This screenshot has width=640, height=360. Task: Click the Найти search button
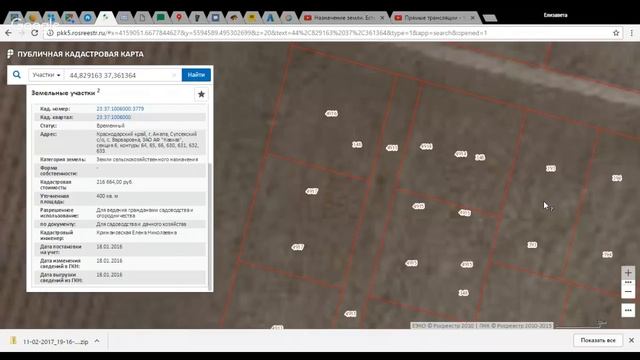(196, 75)
